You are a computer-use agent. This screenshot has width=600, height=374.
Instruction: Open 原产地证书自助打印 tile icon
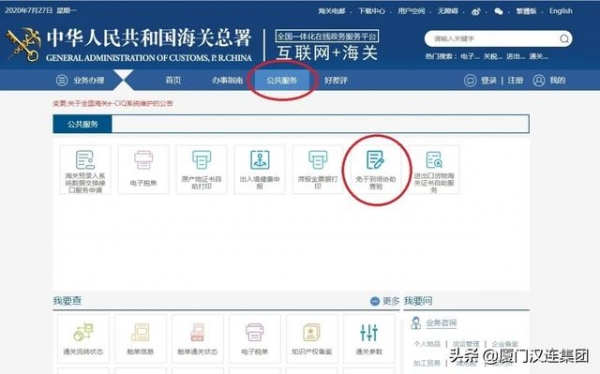(x=202, y=160)
